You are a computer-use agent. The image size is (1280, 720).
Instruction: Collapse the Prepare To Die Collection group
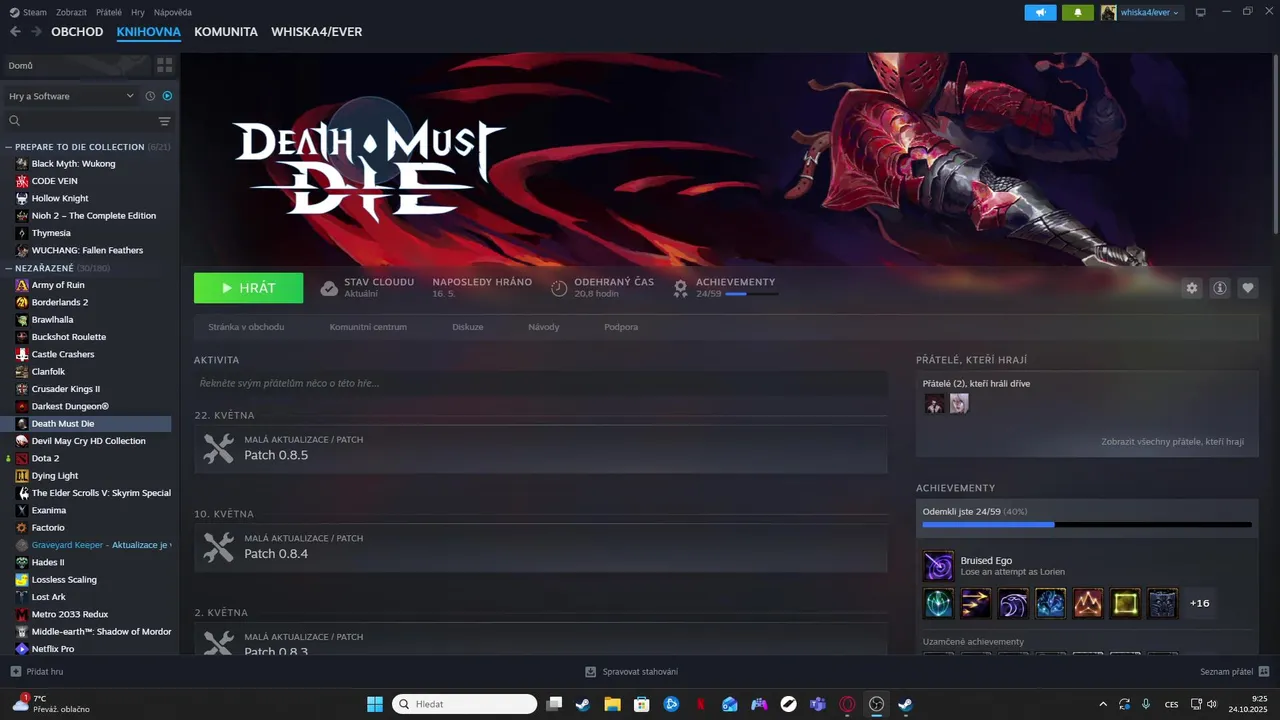pos(9,147)
